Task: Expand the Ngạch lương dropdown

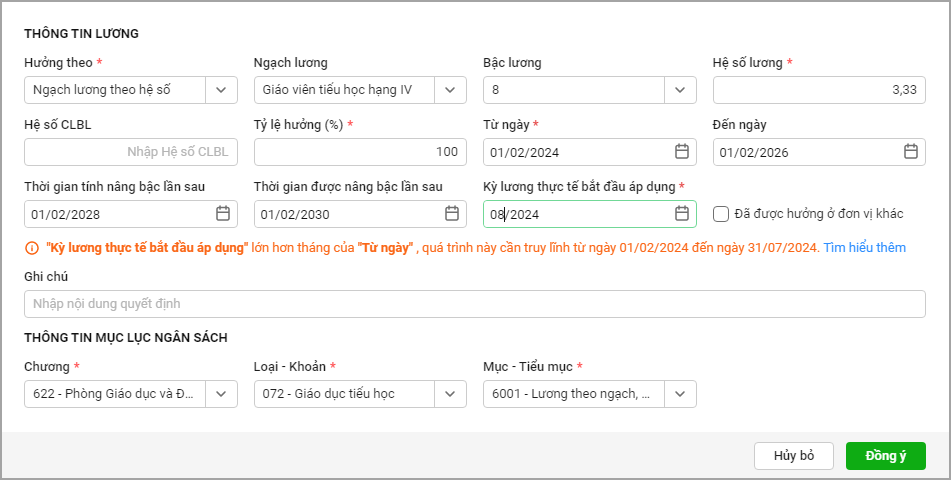Action: [x=450, y=90]
